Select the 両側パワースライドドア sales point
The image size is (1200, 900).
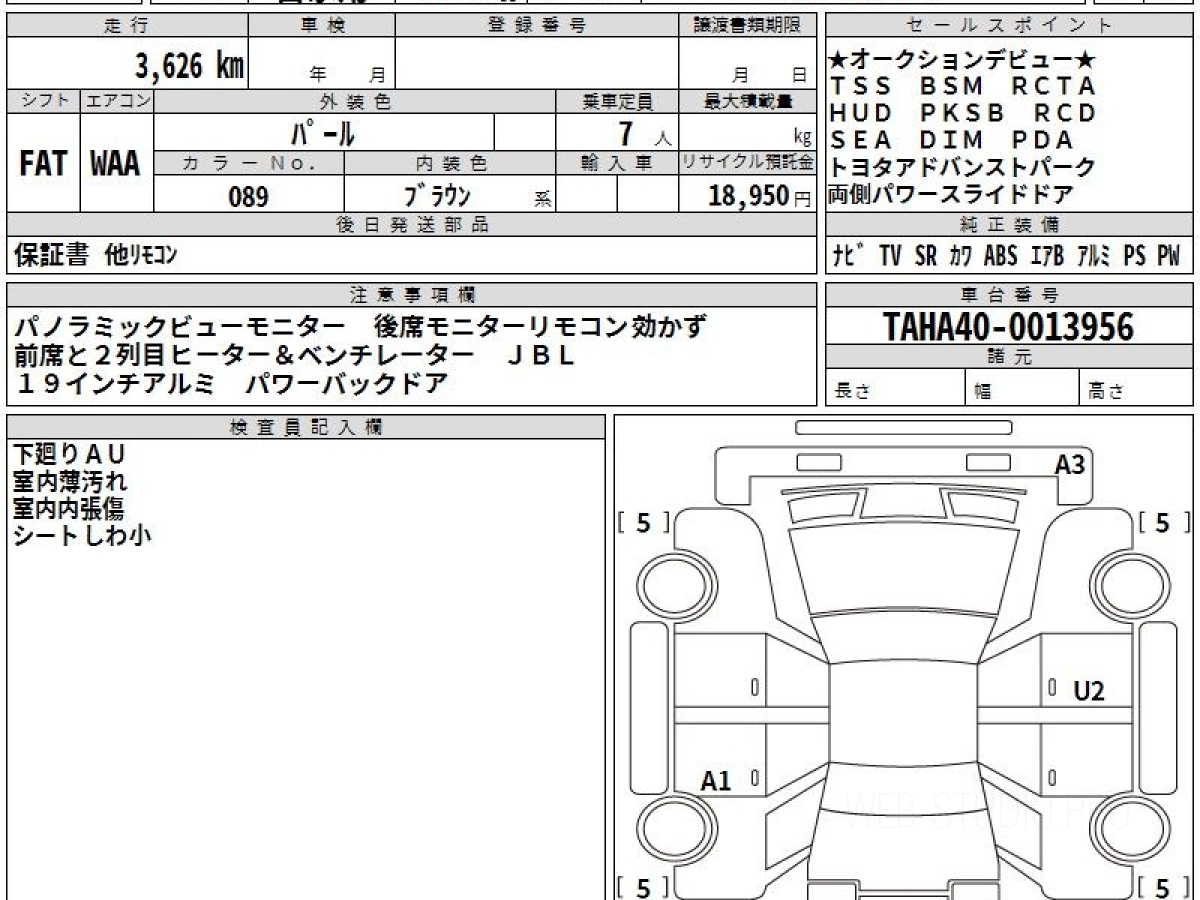(x=951, y=194)
